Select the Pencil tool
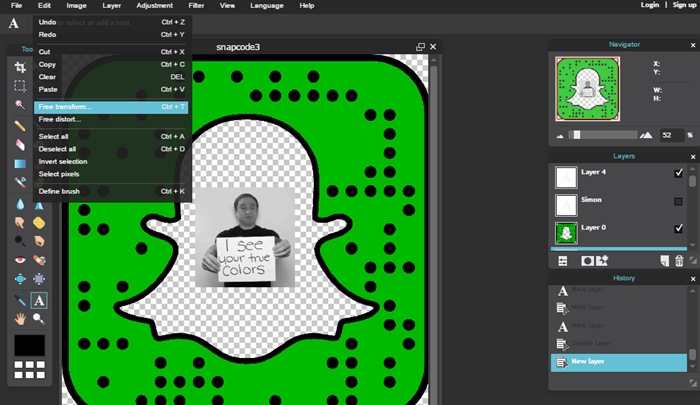This screenshot has height=405, width=700. 20,126
